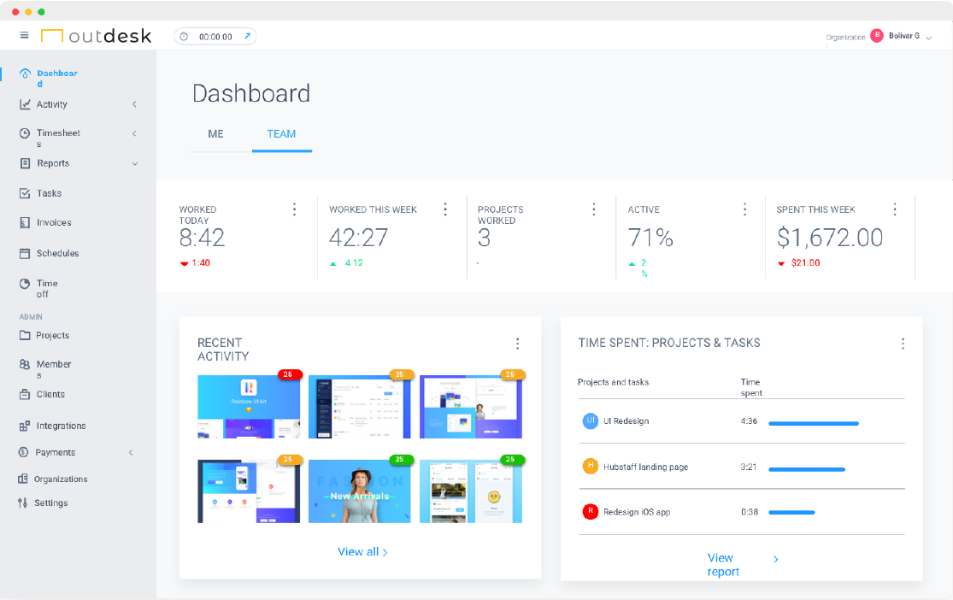953x600 pixels.
Task: Switch to the ME tab
Action: [x=216, y=134]
